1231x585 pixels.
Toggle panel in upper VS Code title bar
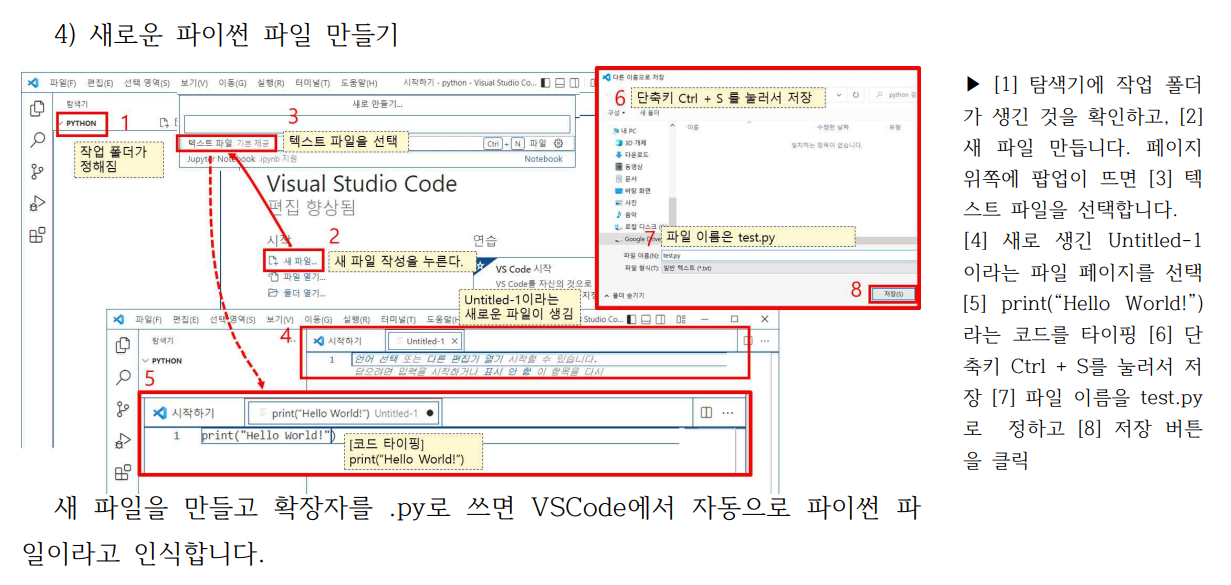coord(559,83)
